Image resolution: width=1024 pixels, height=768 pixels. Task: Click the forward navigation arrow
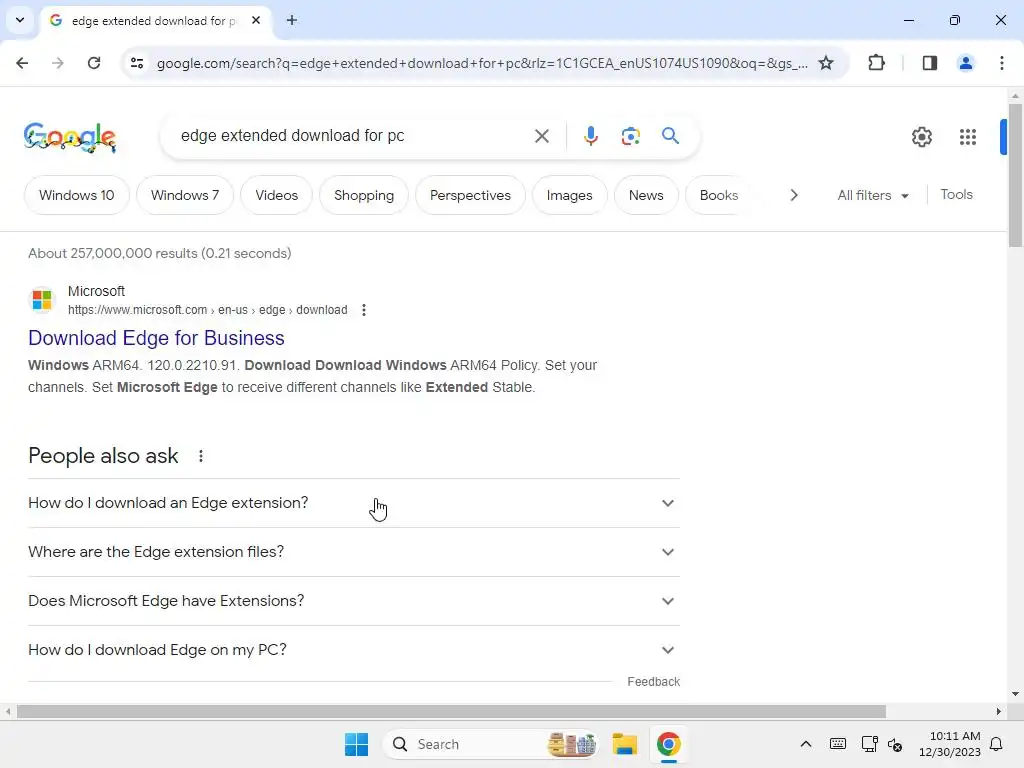pos(58,63)
